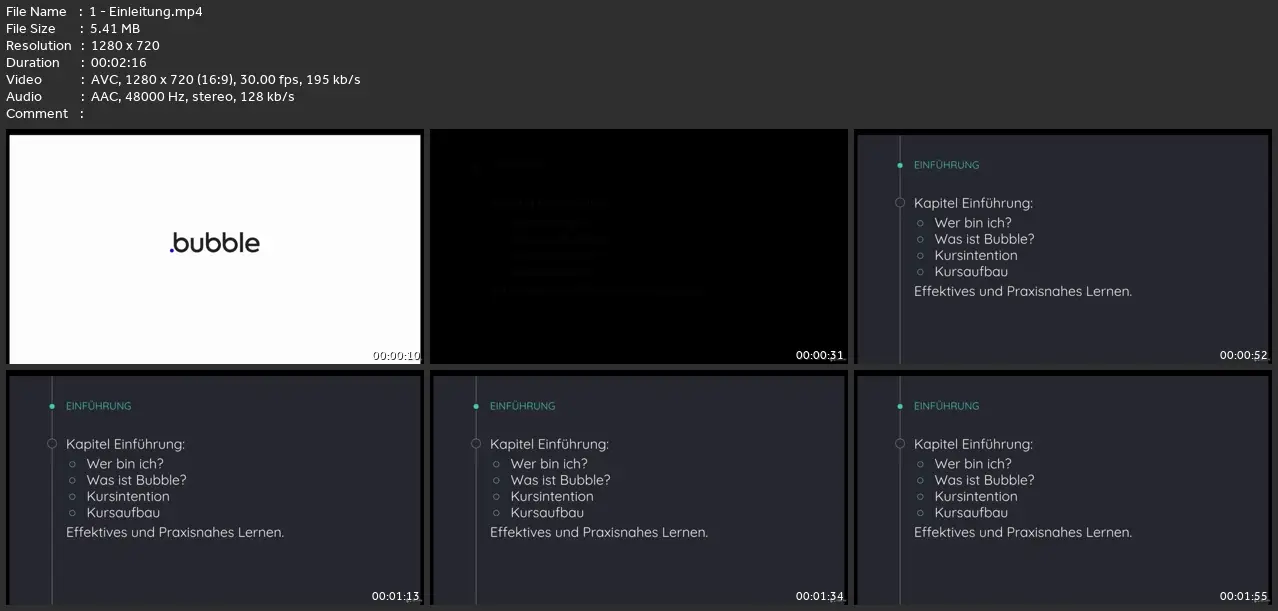Click Kursintention in the 00:01:13 frame

(x=128, y=496)
